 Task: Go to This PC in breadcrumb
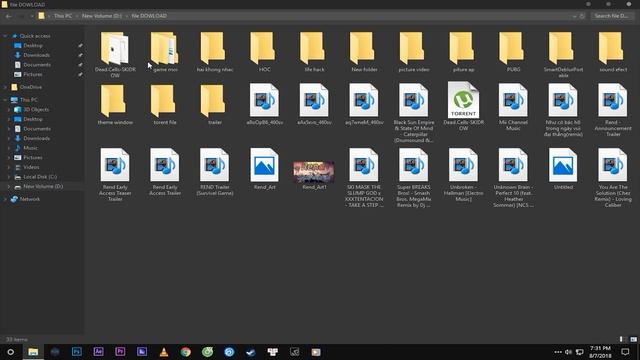(63, 16)
